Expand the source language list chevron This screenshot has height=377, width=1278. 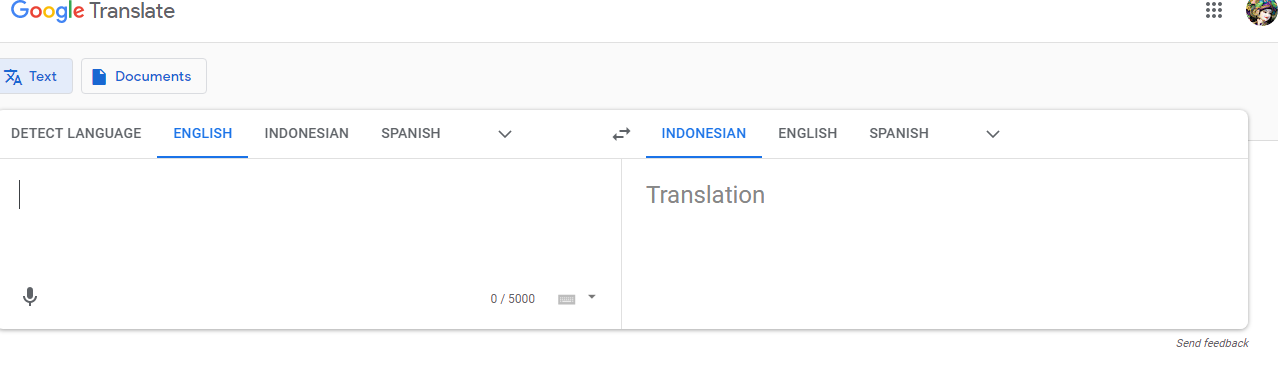coord(505,134)
